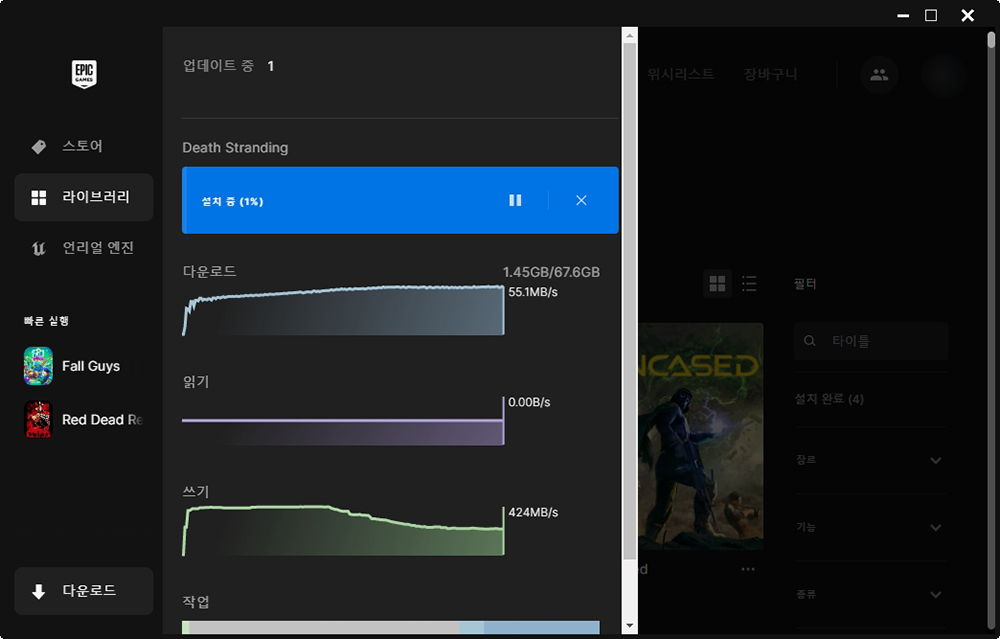Click the downloads panel scroll down arrow
Image resolution: width=1000 pixels, height=639 pixels.
point(629,626)
